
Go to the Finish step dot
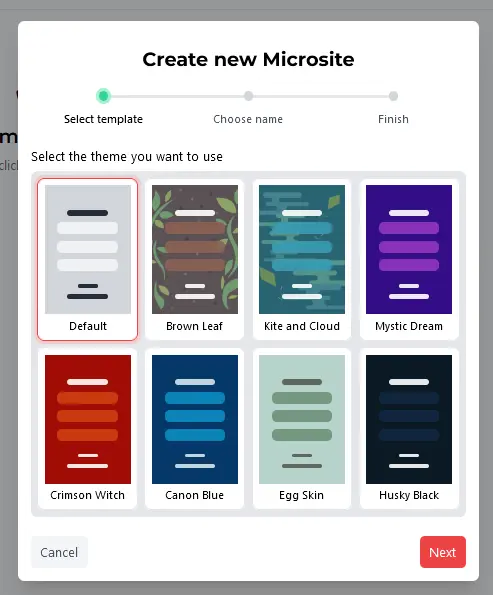click(x=393, y=96)
